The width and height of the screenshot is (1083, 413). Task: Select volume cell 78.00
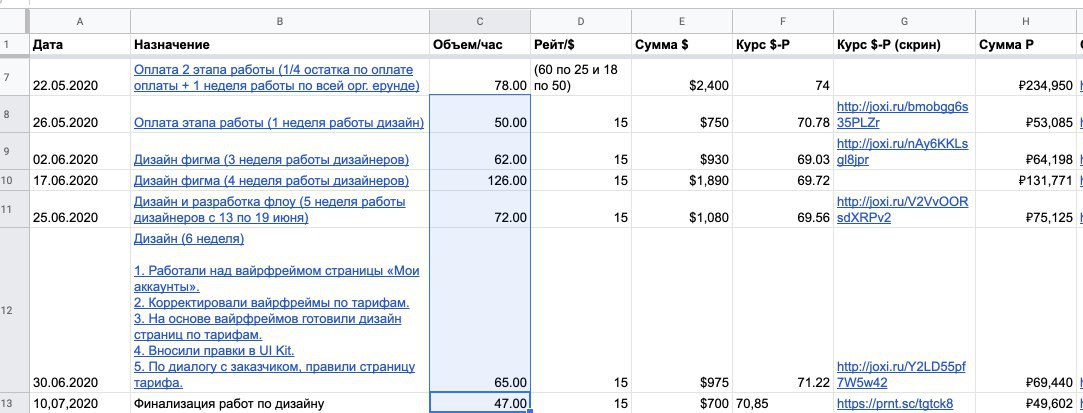(x=480, y=77)
